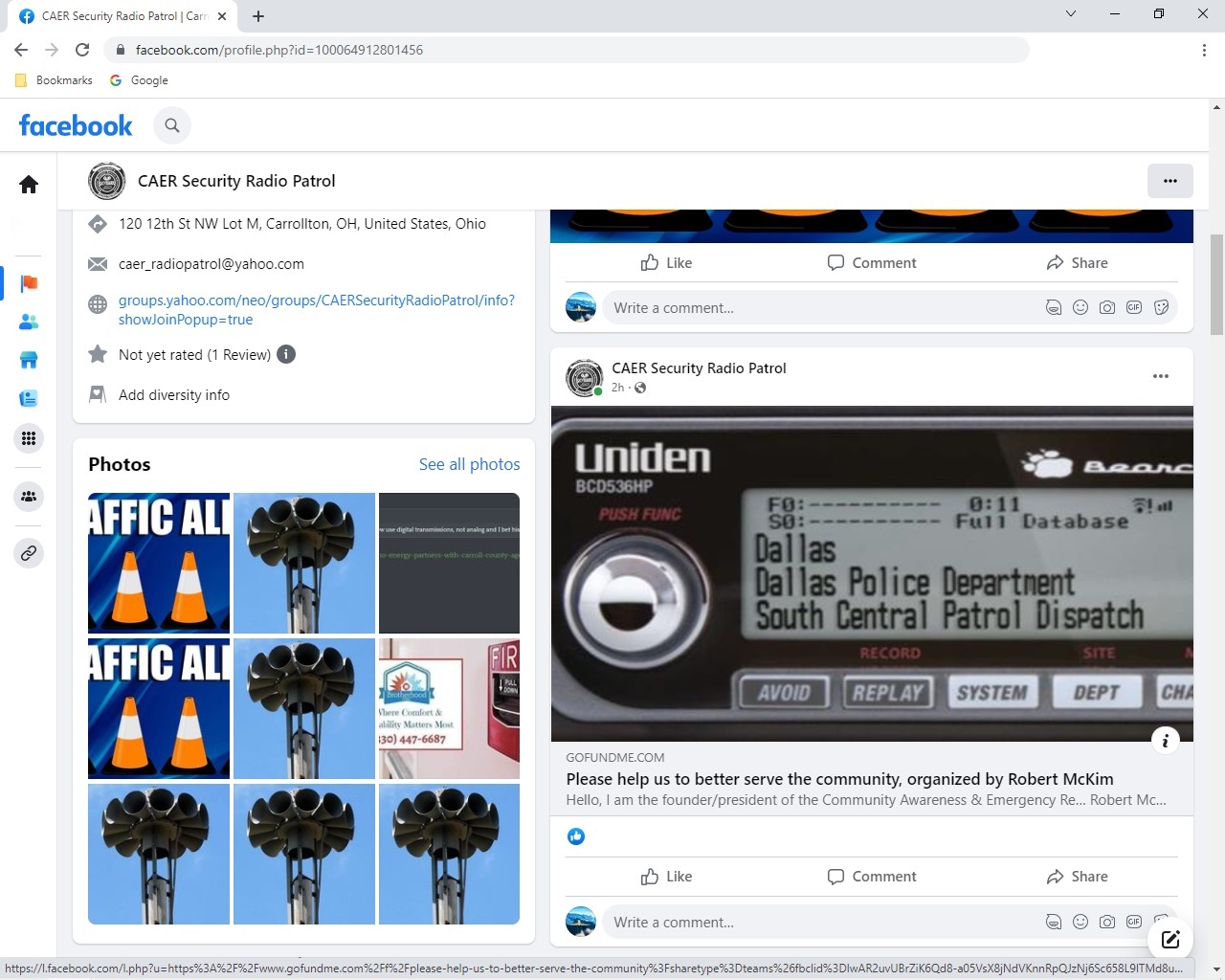Add GIF in lower comment box
Image resolution: width=1225 pixels, height=980 pixels.
[x=1134, y=923]
